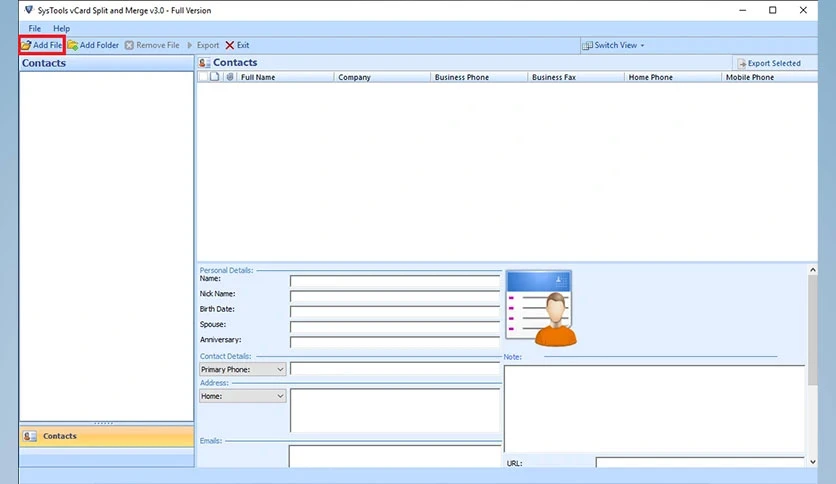Open the Home address type dropdown
Image resolution: width=836 pixels, height=484 pixels.
click(243, 396)
